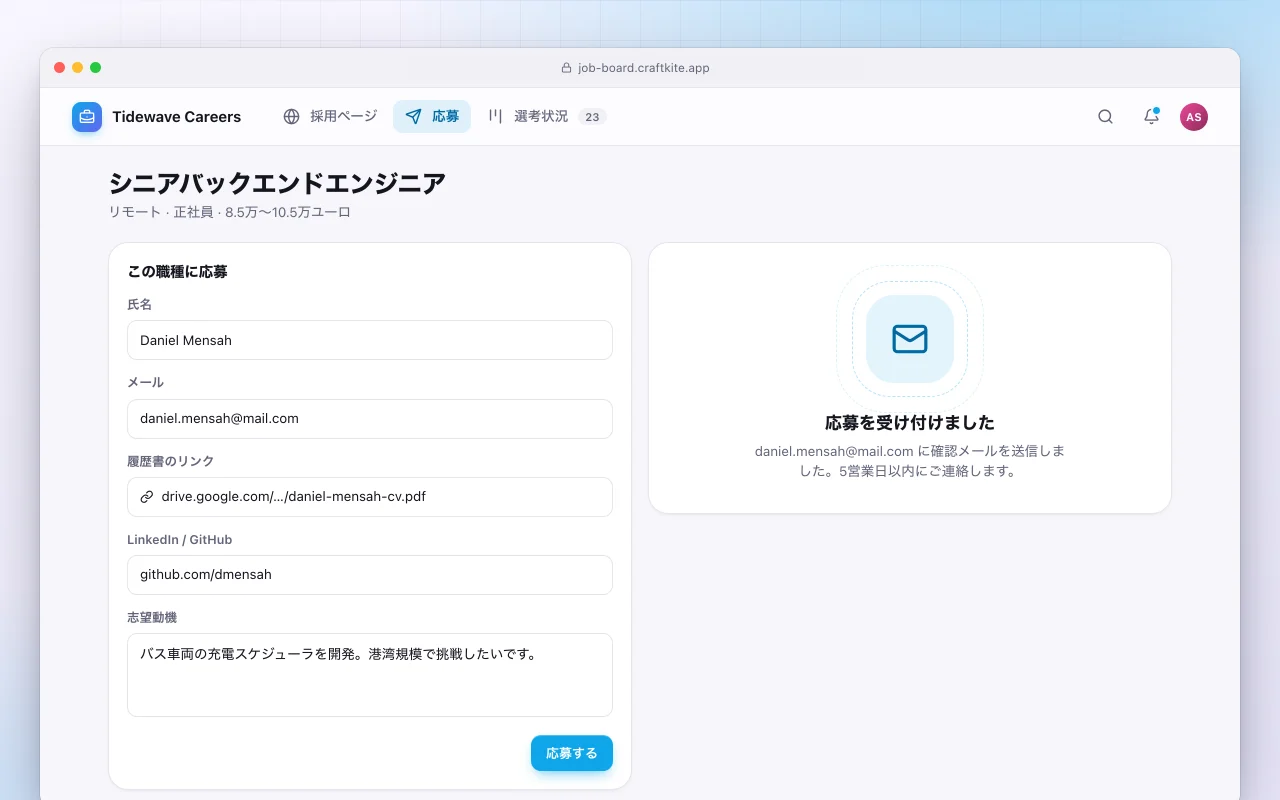
Task: Click the 履歴書のリンク input field
Action: coord(370,497)
